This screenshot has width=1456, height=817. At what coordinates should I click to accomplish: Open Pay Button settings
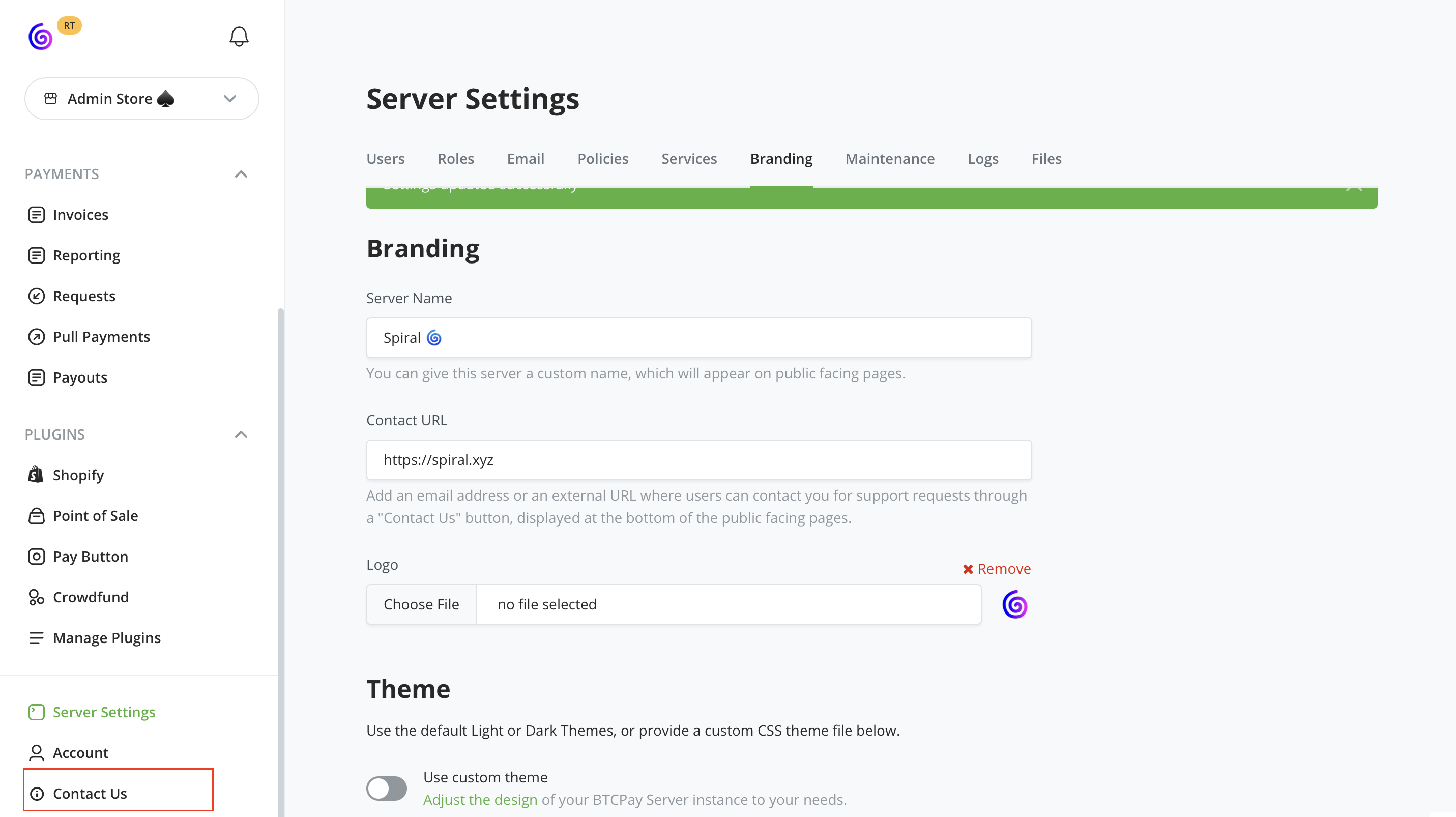[x=91, y=557]
